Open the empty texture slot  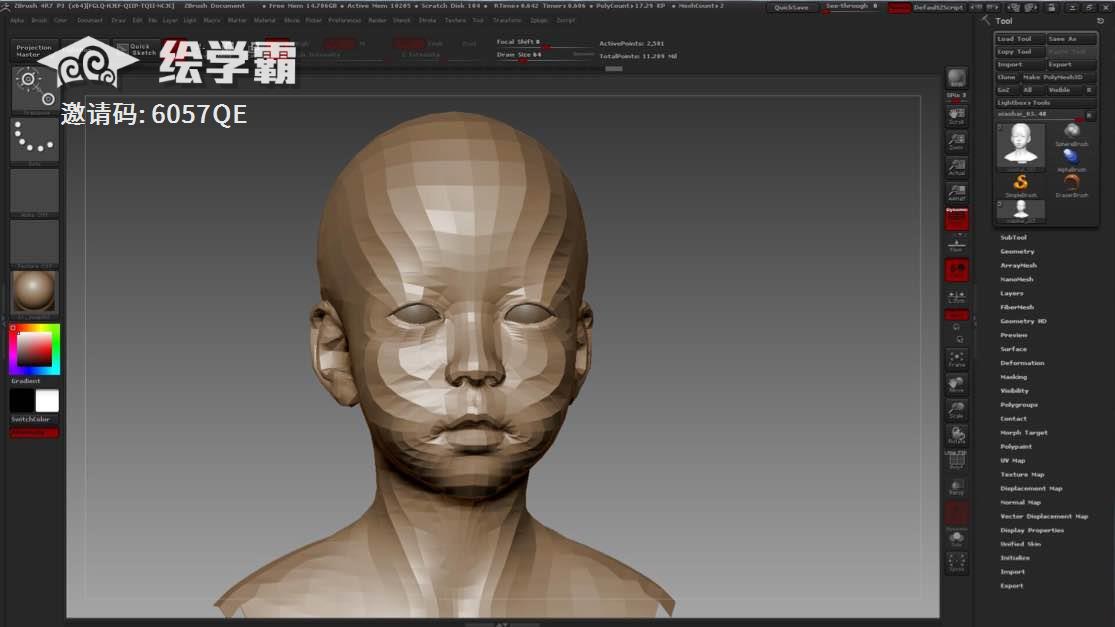tap(34, 242)
